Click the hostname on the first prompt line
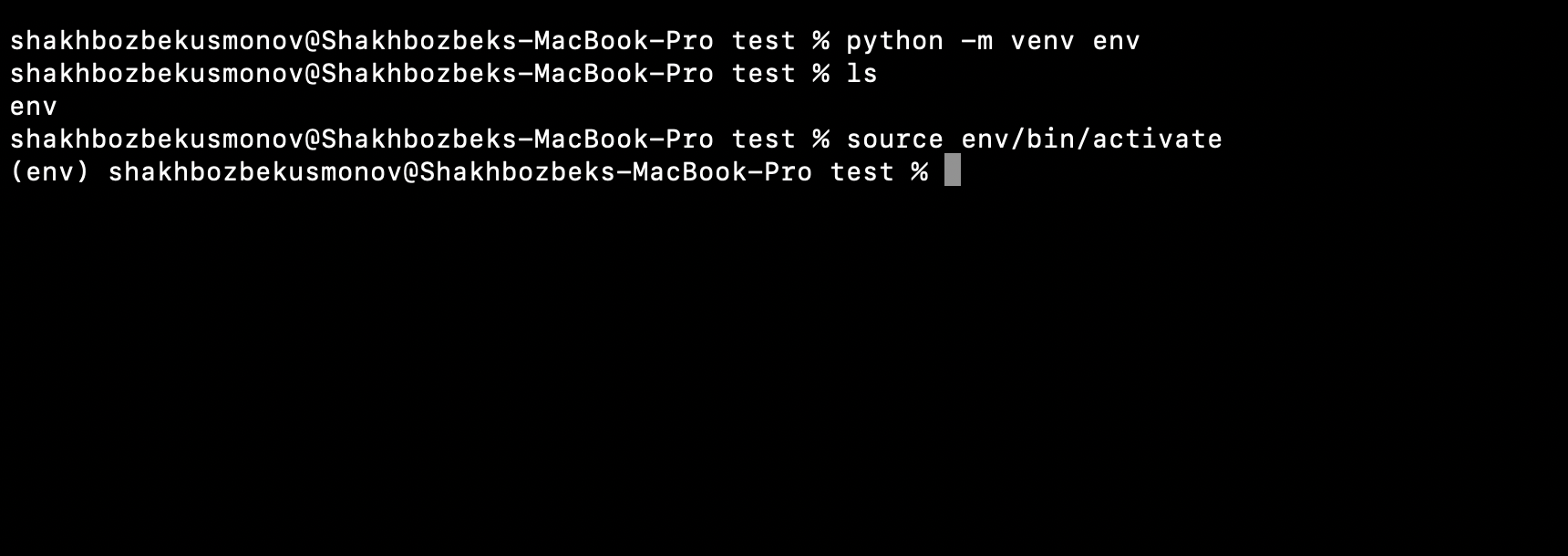Viewport: 1568px width, 556px height. pyautogui.click(x=518, y=41)
